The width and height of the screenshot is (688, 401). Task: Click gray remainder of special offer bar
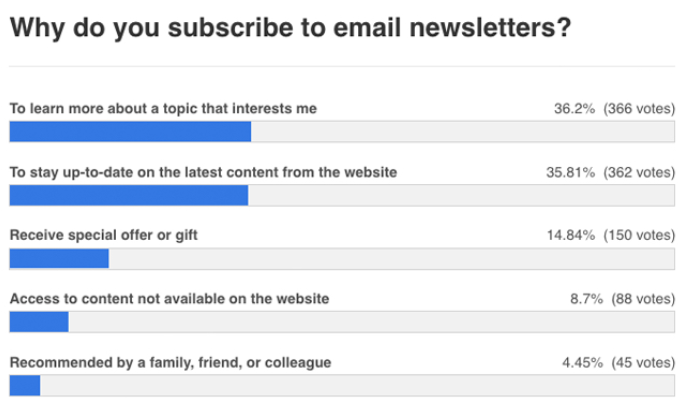(x=392, y=258)
